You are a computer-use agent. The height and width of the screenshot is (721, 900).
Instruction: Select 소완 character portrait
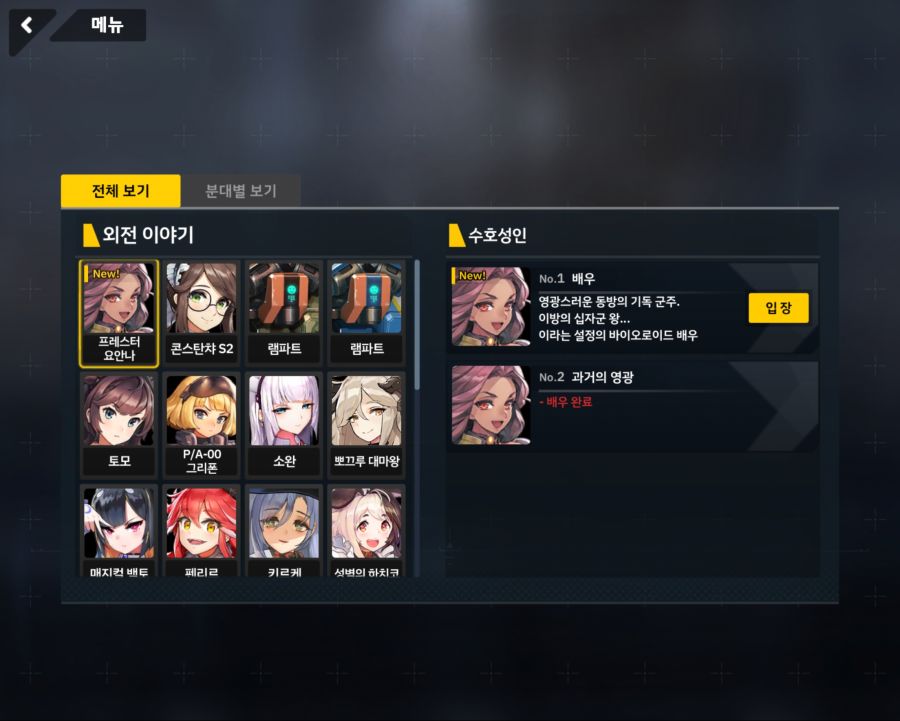pyautogui.click(x=284, y=425)
